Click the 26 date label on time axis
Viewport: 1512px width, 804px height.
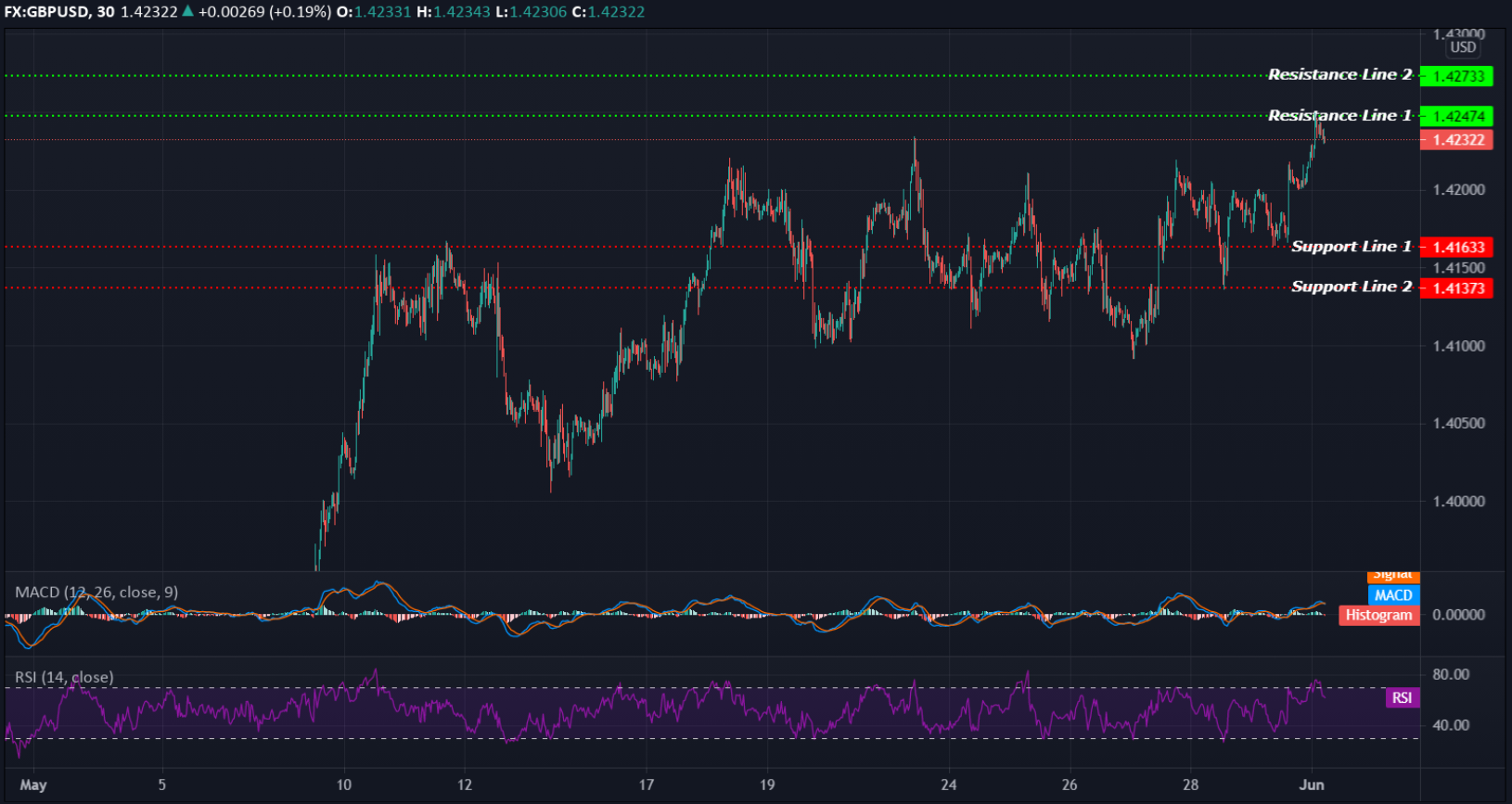pyautogui.click(x=1070, y=785)
